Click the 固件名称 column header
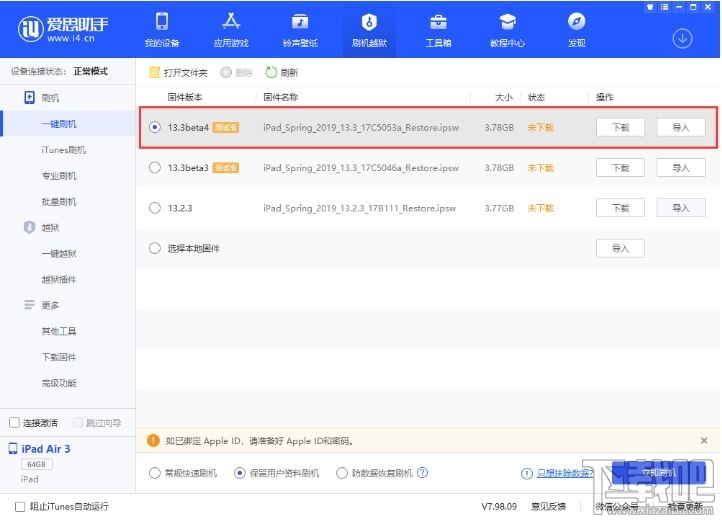Screen dimensions: 722x520 pyautogui.click(x=280, y=97)
